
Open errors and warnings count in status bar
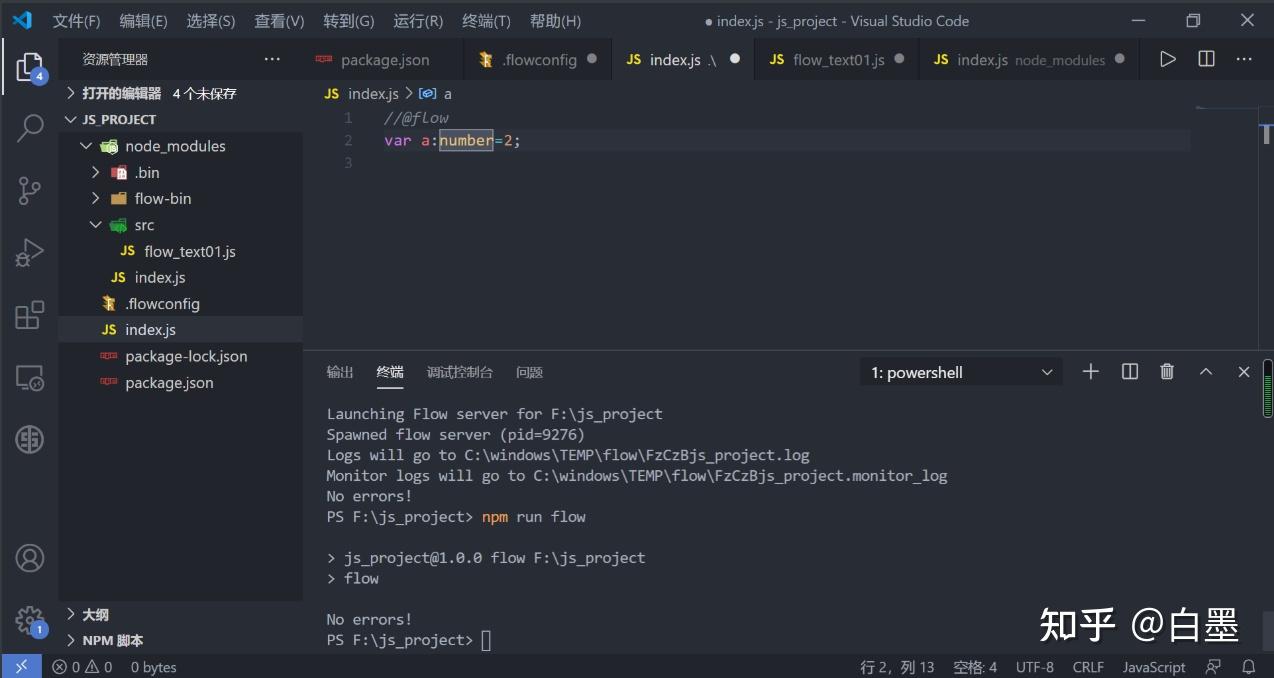(82, 667)
